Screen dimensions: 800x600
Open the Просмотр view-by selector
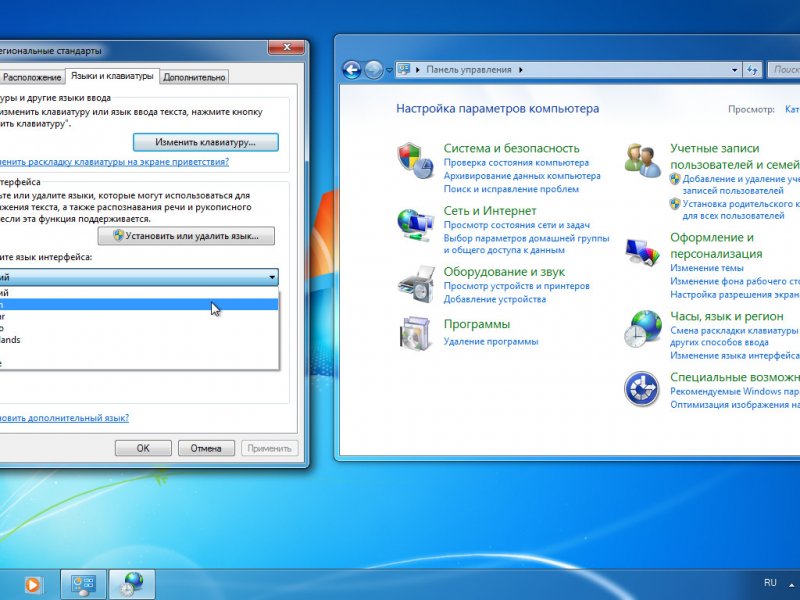tap(792, 109)
